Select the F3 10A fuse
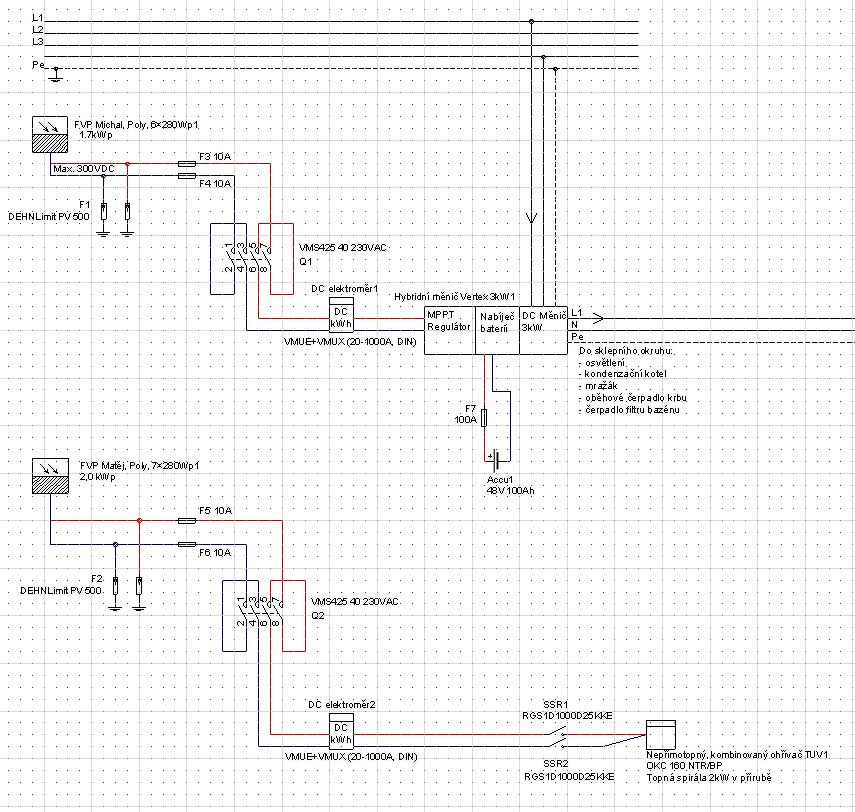855x812 pixels. click(187, 164)
